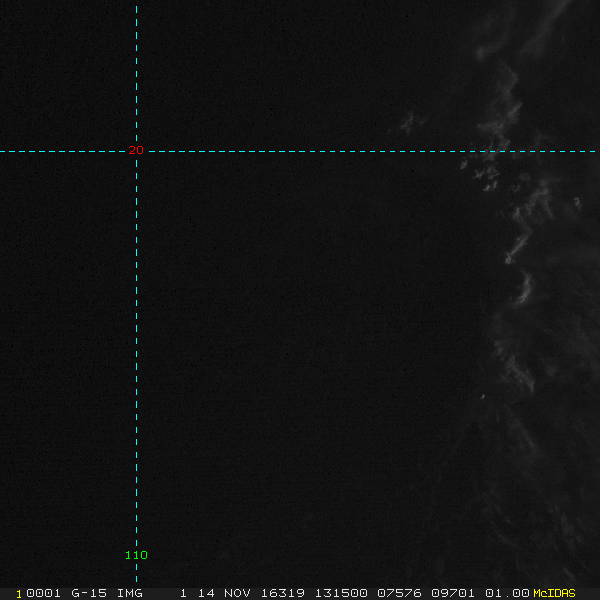Click the Julian day value 16319
Viewport: 600px width, 600px height.
click(x=284, y=593)
